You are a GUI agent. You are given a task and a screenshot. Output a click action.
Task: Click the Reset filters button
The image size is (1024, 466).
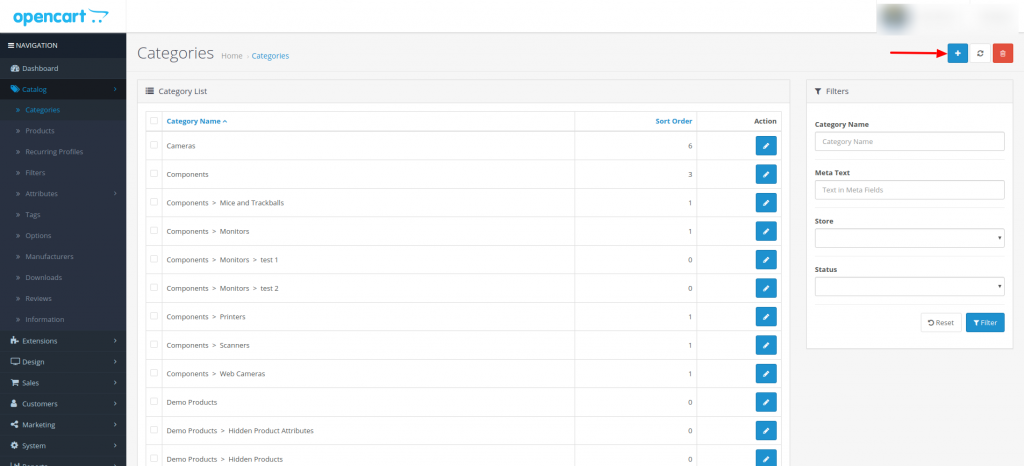tap(940, 322)
